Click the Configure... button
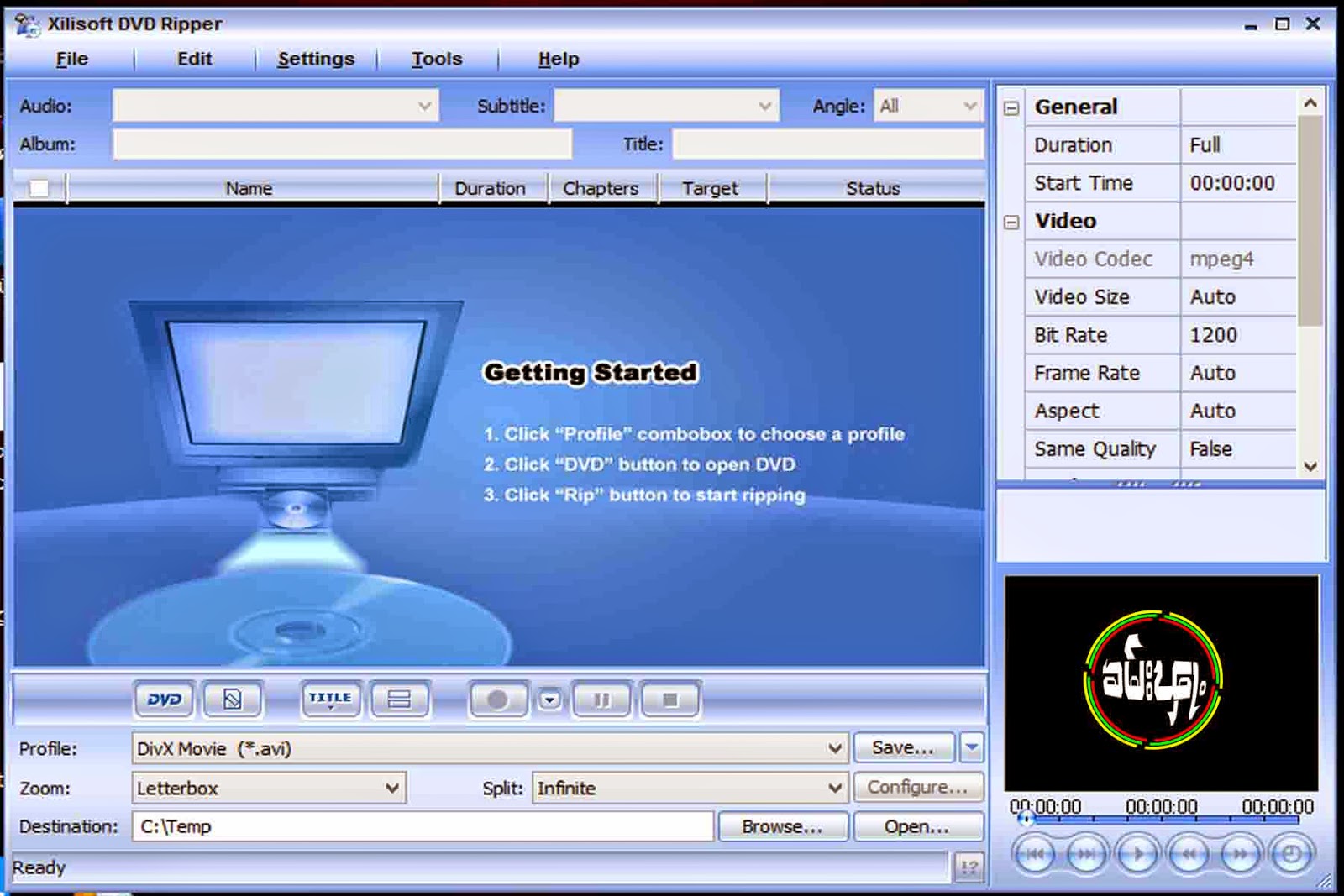Viewport: 1344px width, 896px height. click(x=918, y=787)
